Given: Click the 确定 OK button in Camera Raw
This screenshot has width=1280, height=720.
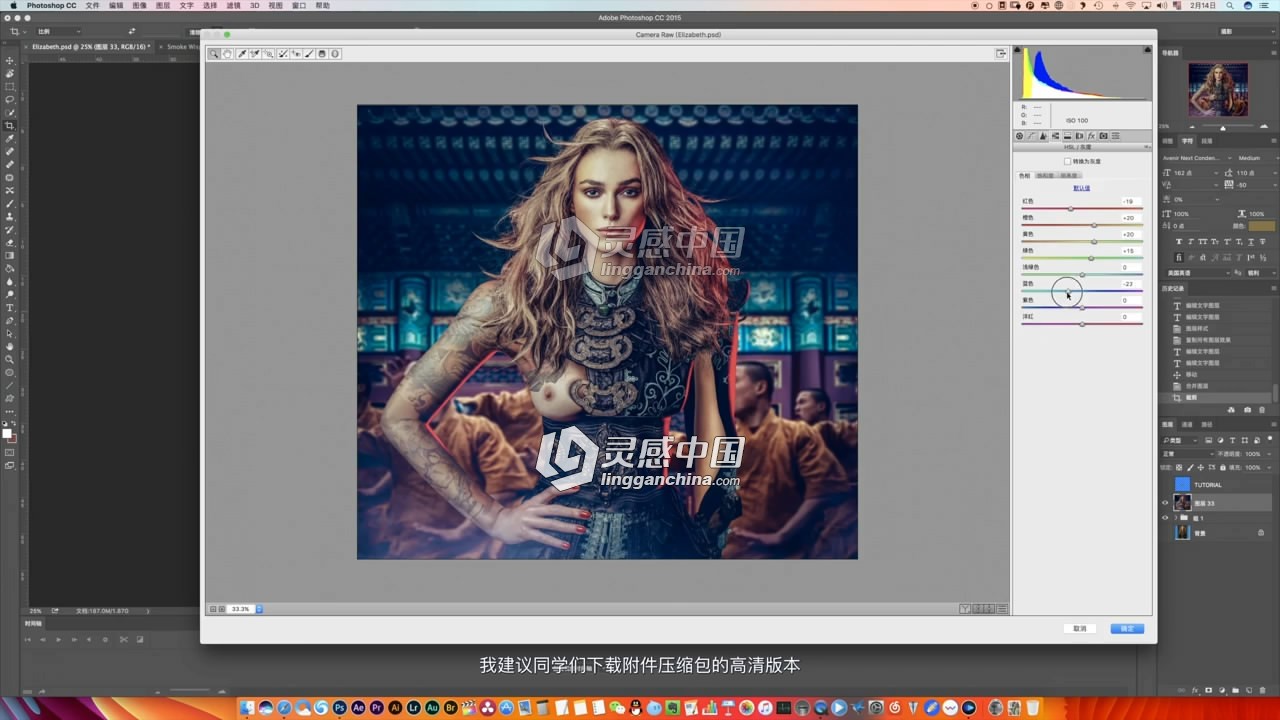Looking at the screenshot, I should click(x=1127, y=629).
